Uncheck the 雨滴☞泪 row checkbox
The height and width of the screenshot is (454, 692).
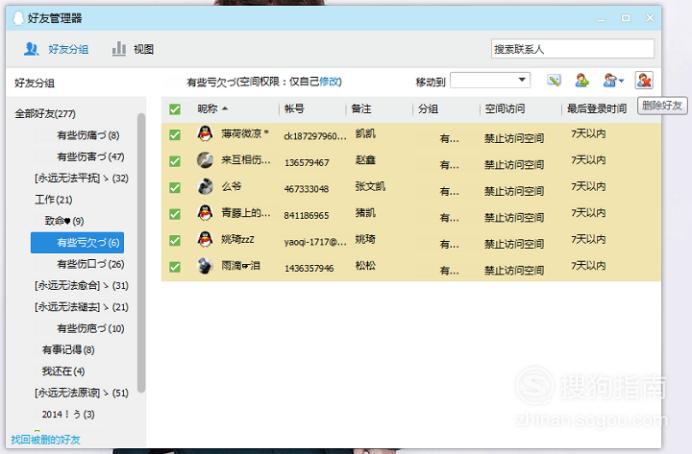(175, 267)
